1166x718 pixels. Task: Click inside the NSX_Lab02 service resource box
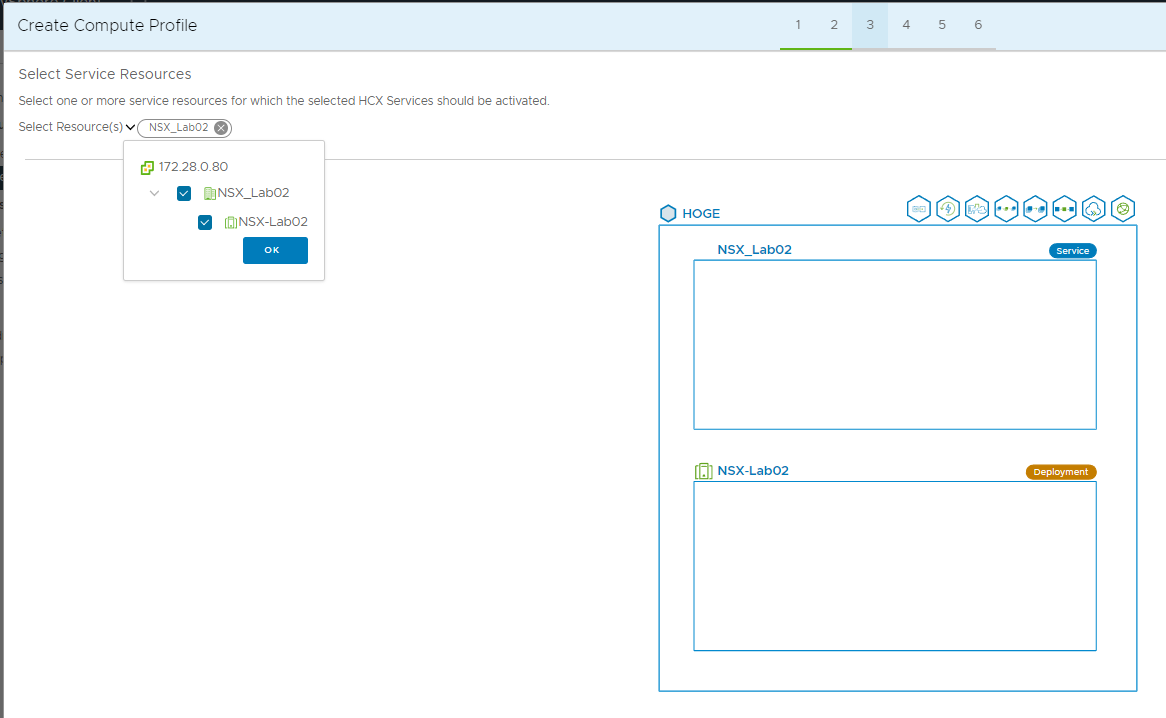(x=895, y=344)
